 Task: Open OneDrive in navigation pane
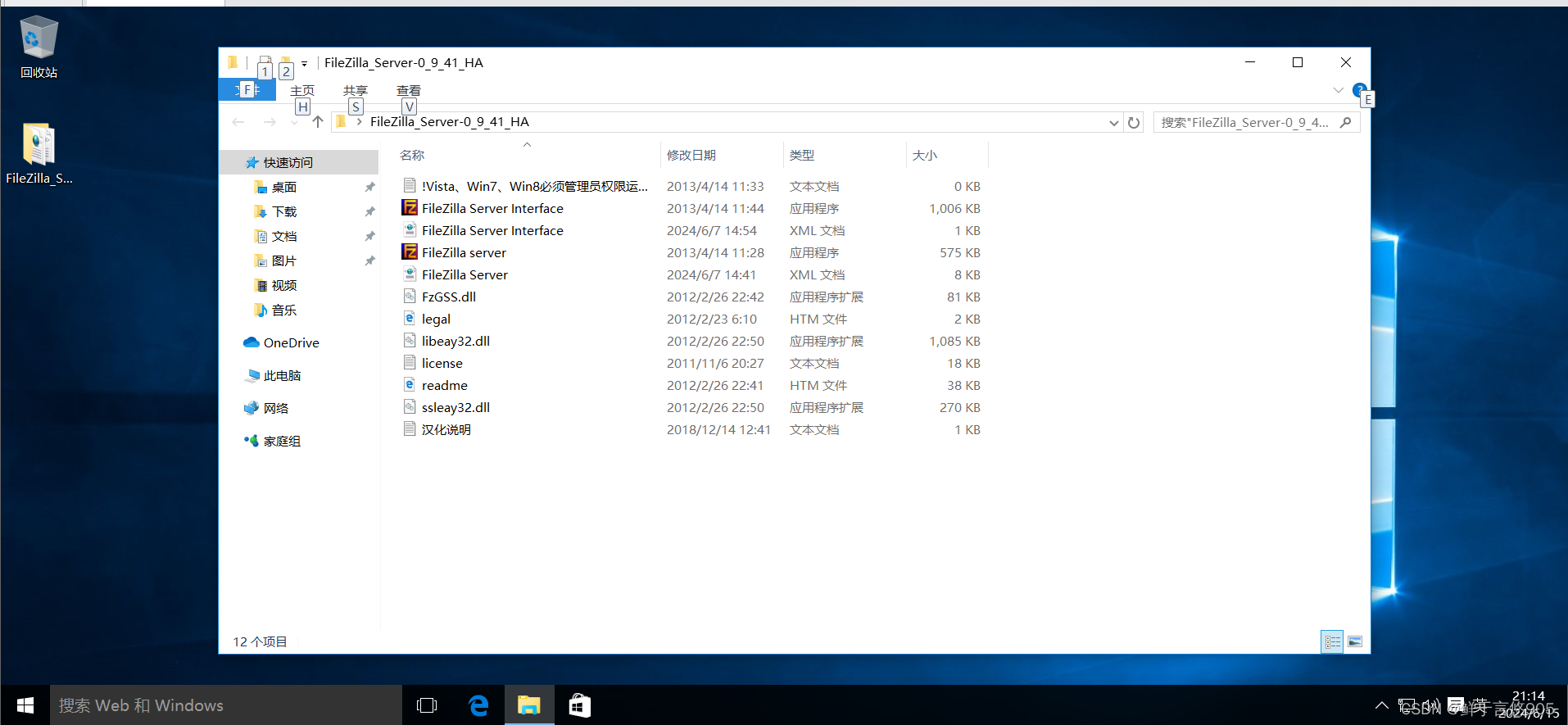click(x=291, y=342)
